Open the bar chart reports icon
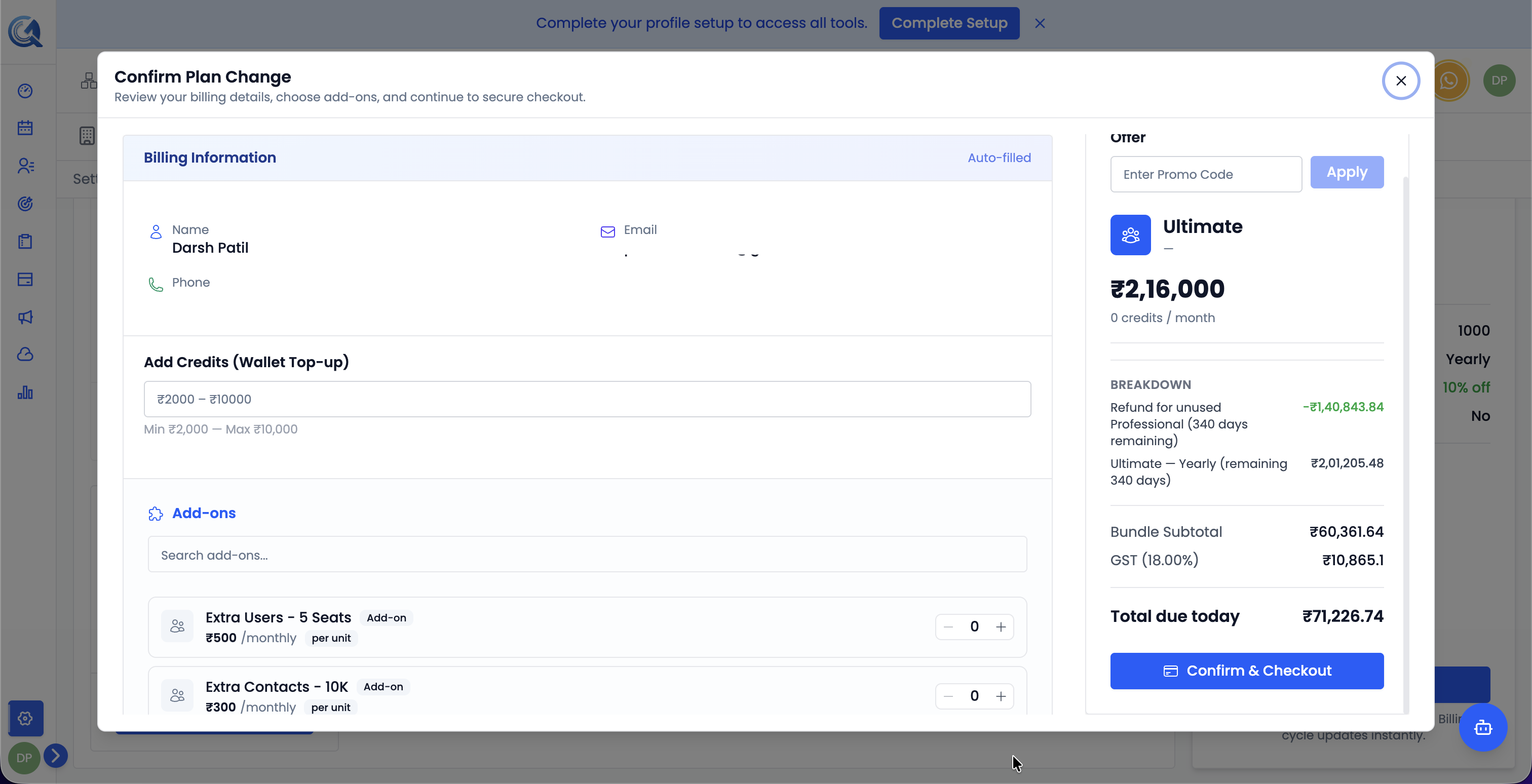1532x784 pixels. [25, 393]
